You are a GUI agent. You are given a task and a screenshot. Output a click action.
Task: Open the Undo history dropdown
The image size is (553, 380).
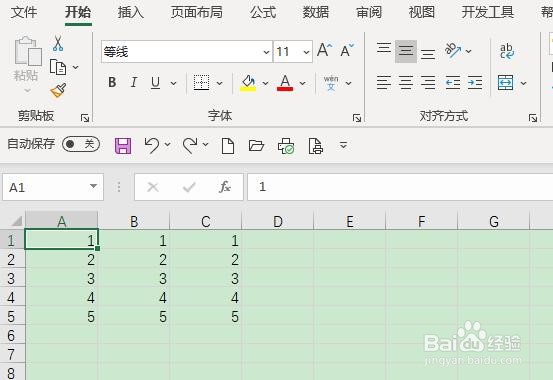[x=168, y=144]
